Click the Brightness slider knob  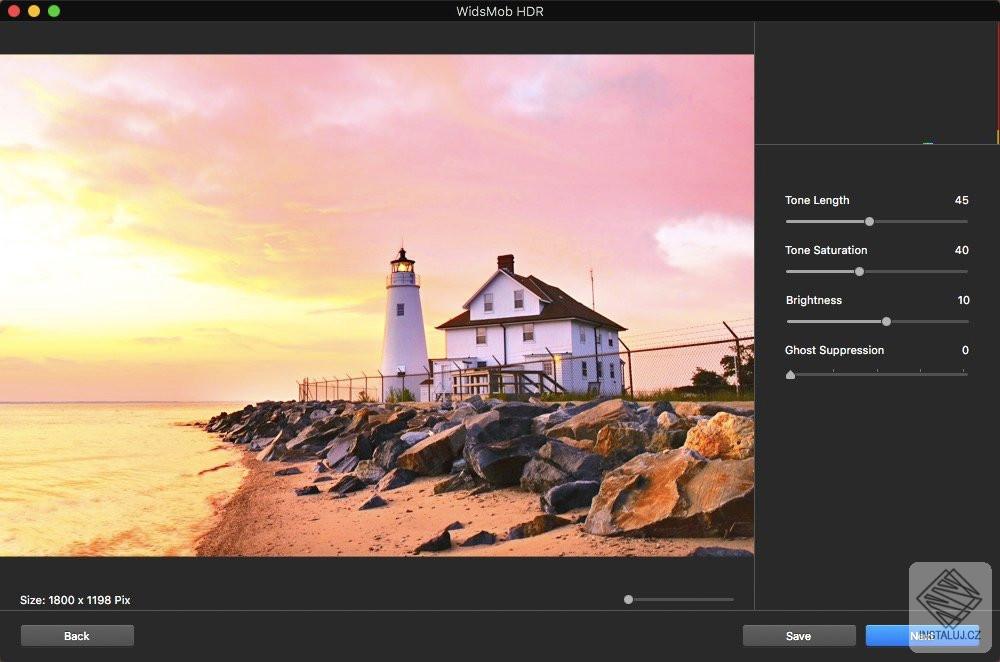[885, 321]
